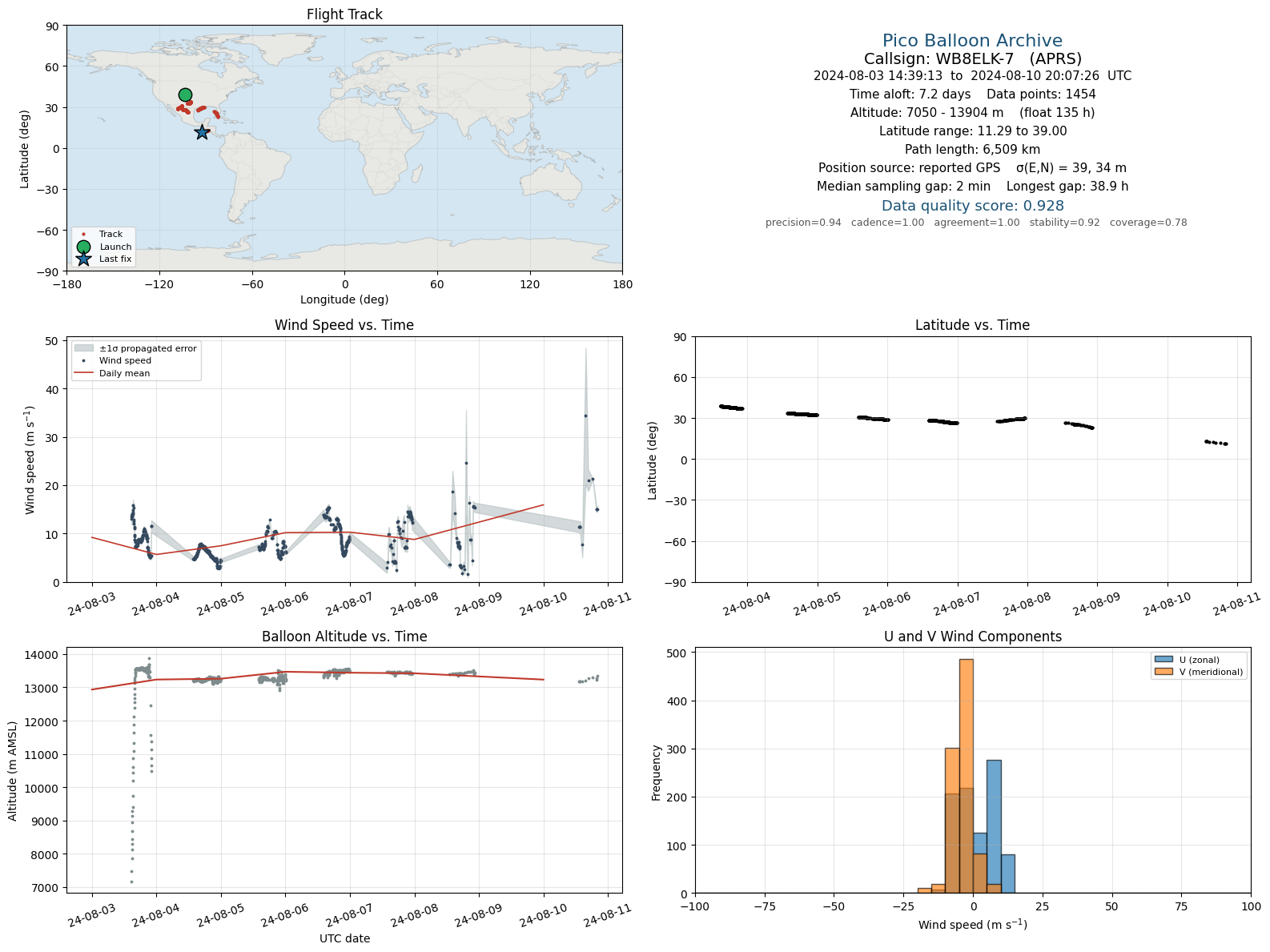1270x952 pixels.
Task: Click the 'Frequency' axis label
Action: [x=657, y=773]
